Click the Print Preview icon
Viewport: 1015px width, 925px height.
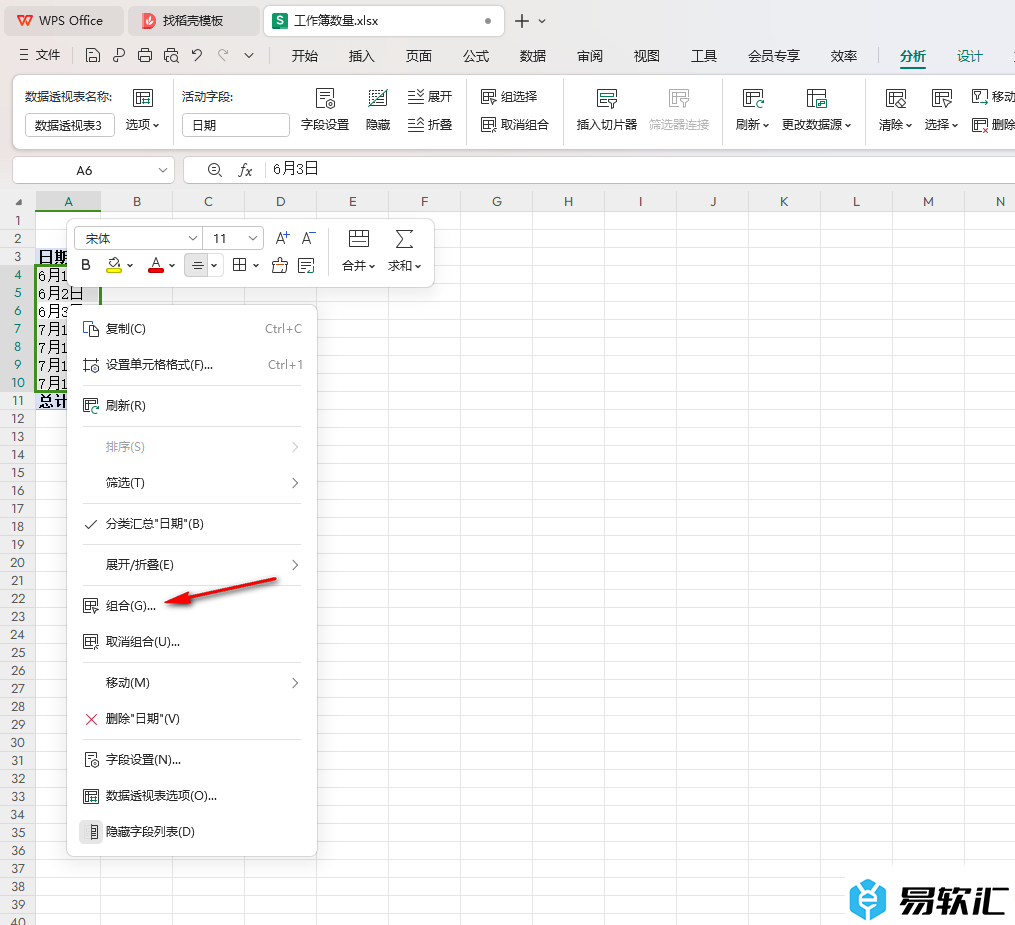click(171, 56)
